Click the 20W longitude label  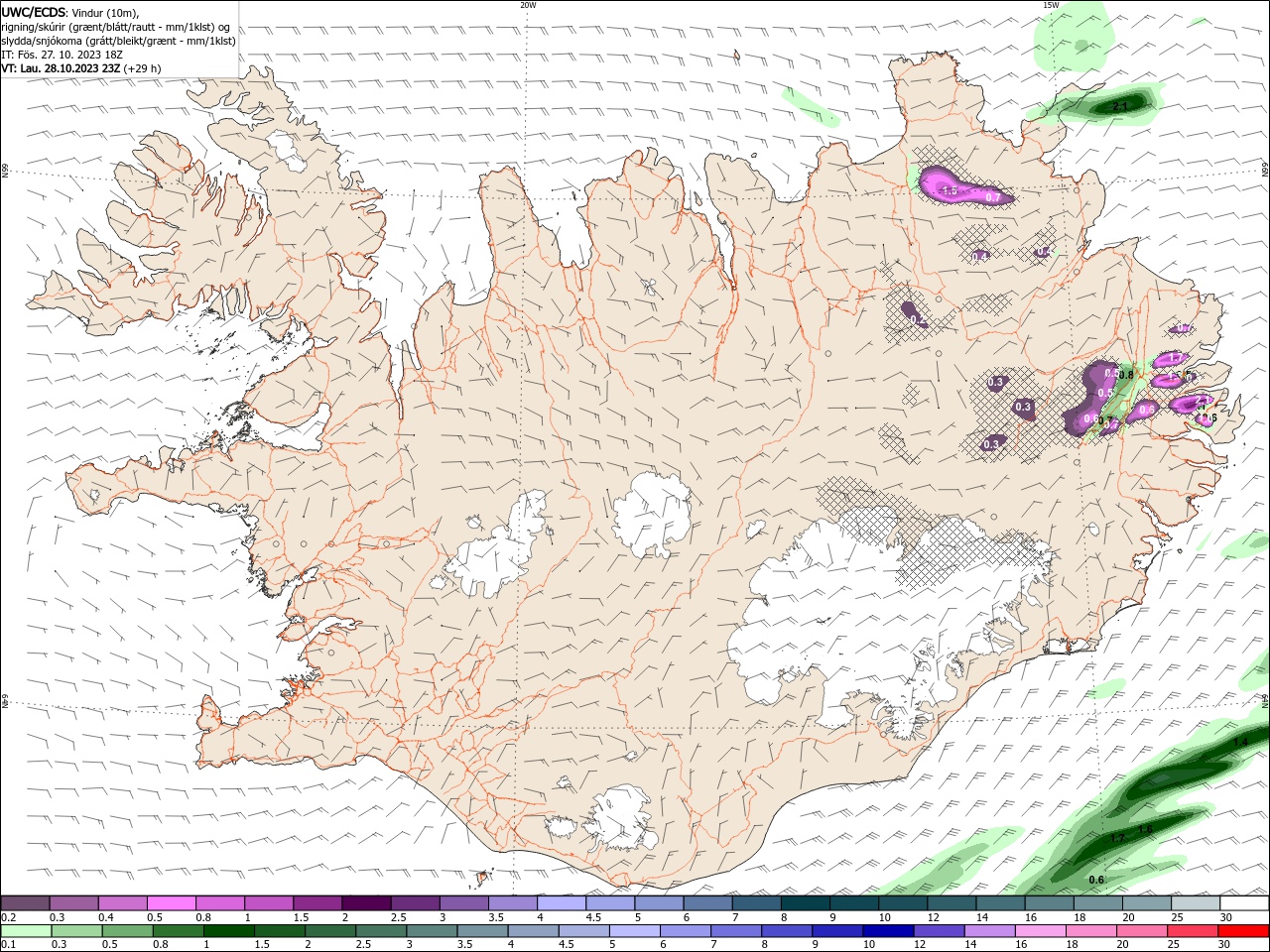[x=528, y=5]
